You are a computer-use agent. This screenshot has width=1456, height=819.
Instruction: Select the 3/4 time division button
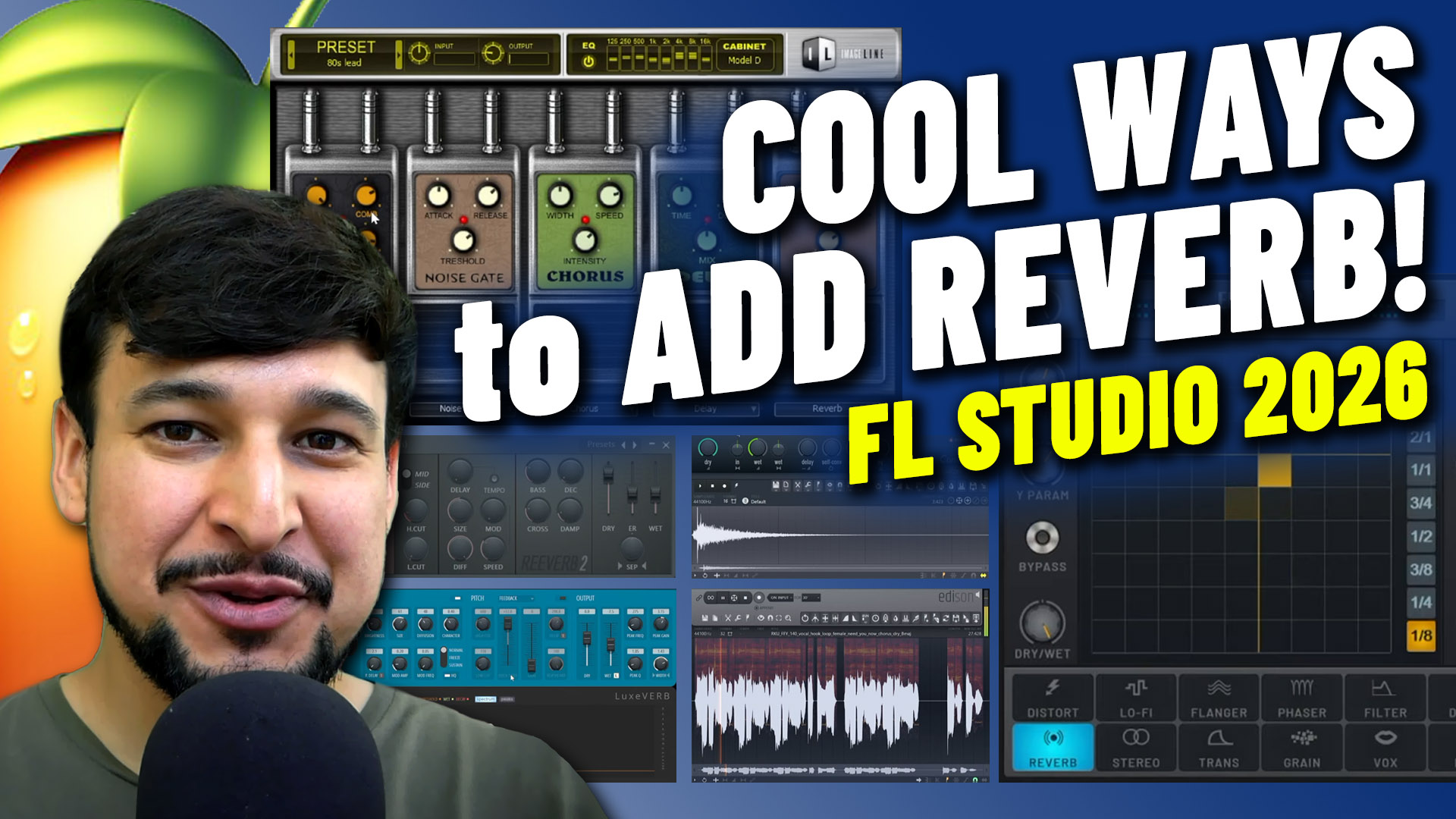point(1420,503)
